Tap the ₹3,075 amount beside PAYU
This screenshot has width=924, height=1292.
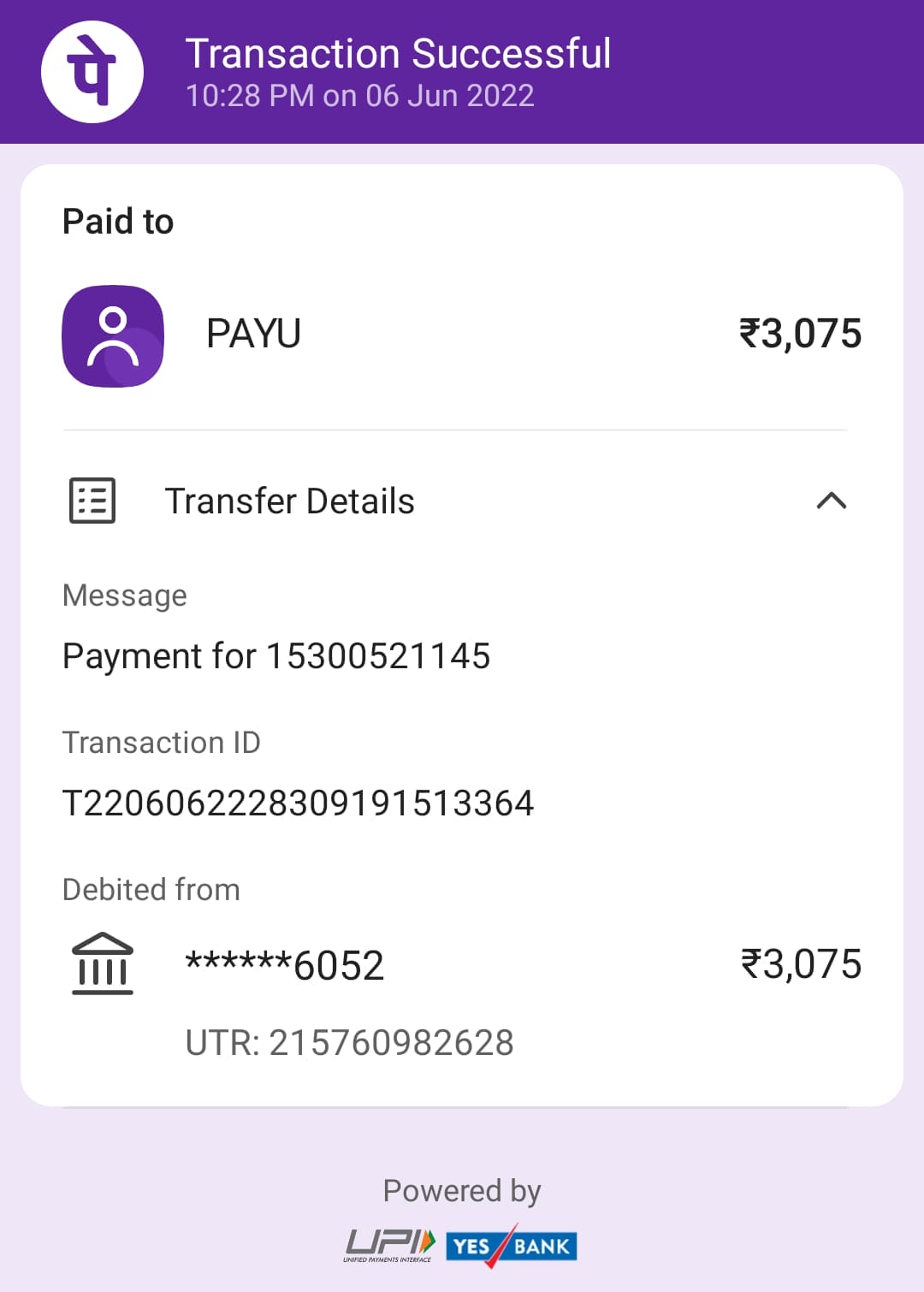800,334
